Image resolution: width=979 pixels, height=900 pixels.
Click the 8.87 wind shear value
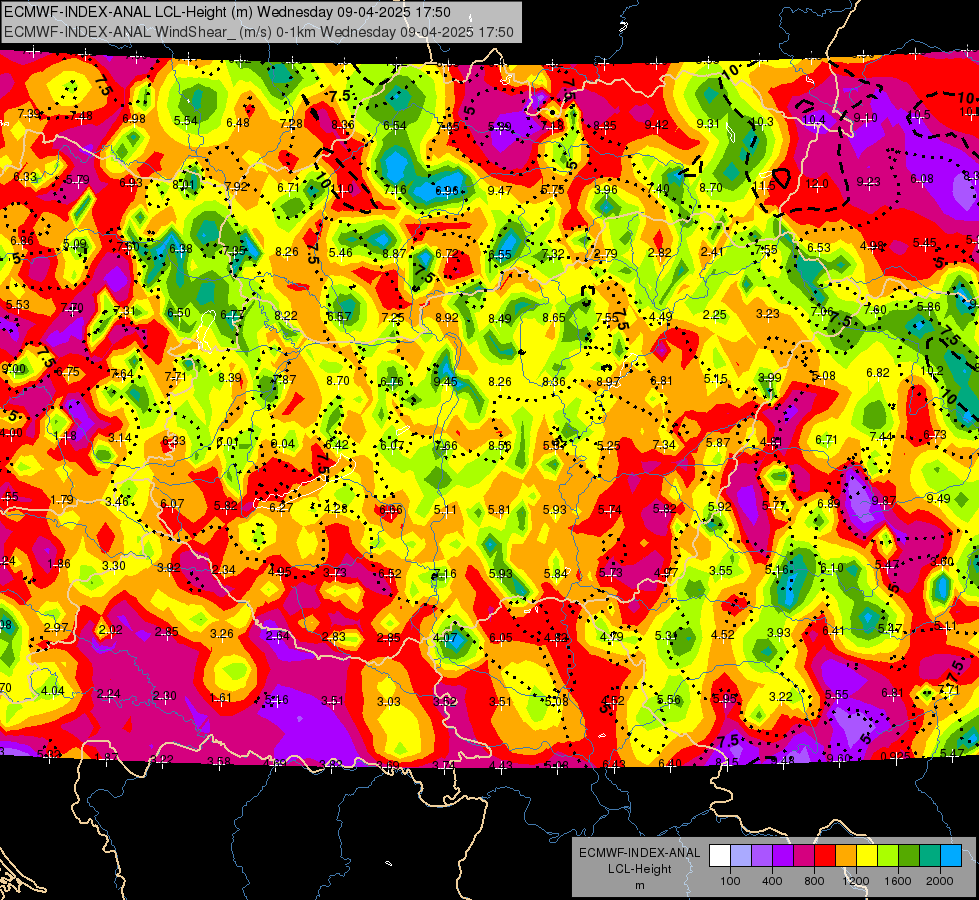(395, 253)
